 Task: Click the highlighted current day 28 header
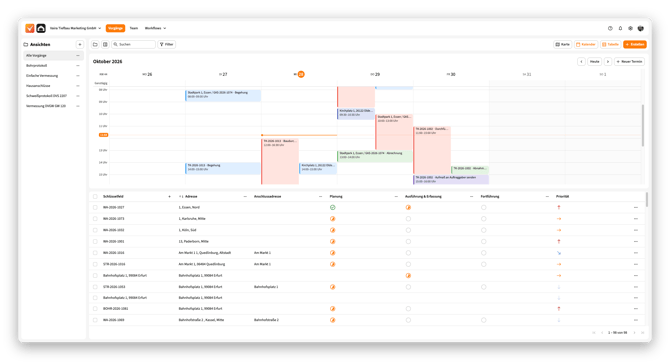coord(301,74)
